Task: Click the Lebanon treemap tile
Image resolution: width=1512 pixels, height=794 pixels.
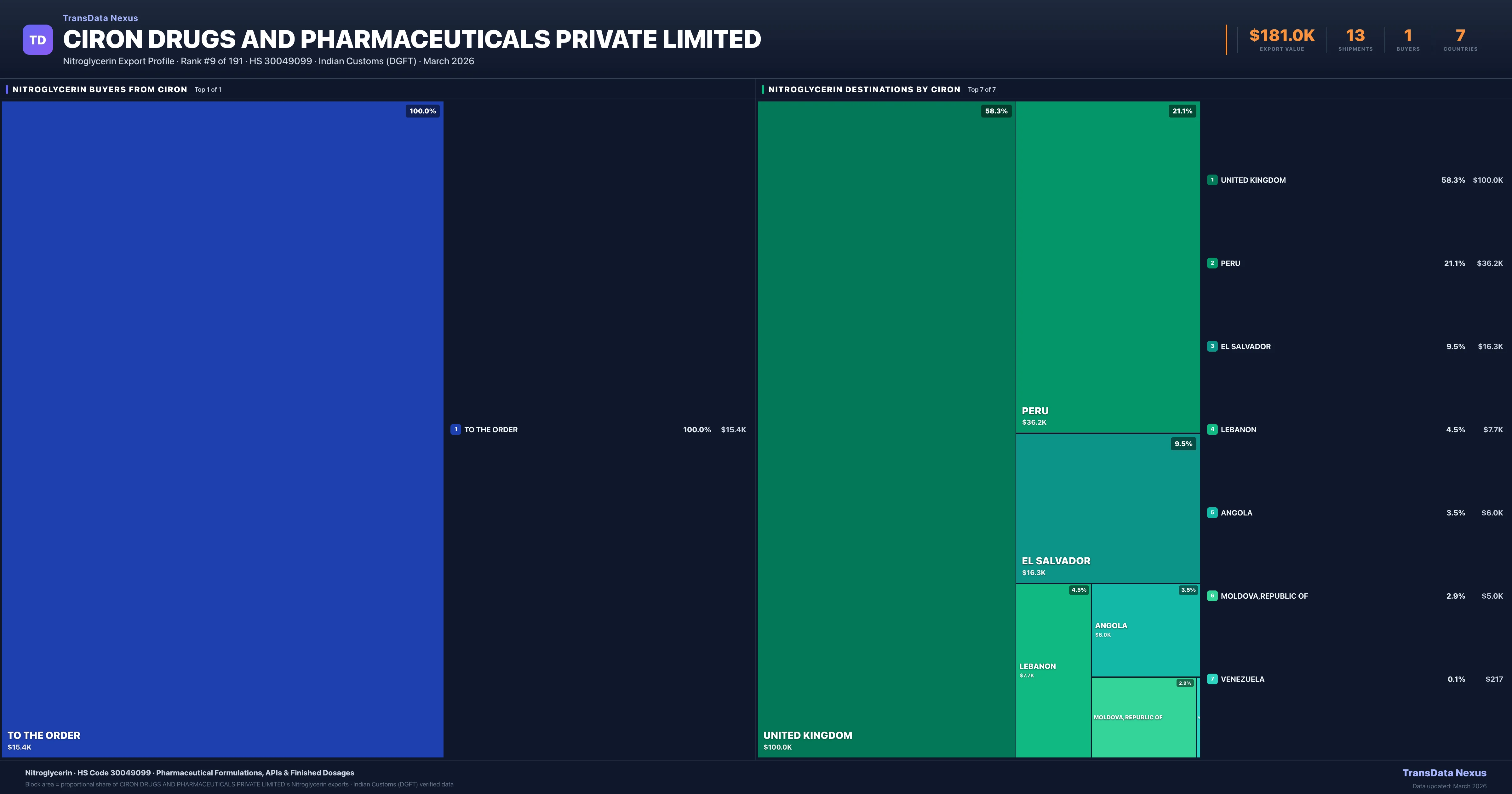Action: [x=1053, y=670]
